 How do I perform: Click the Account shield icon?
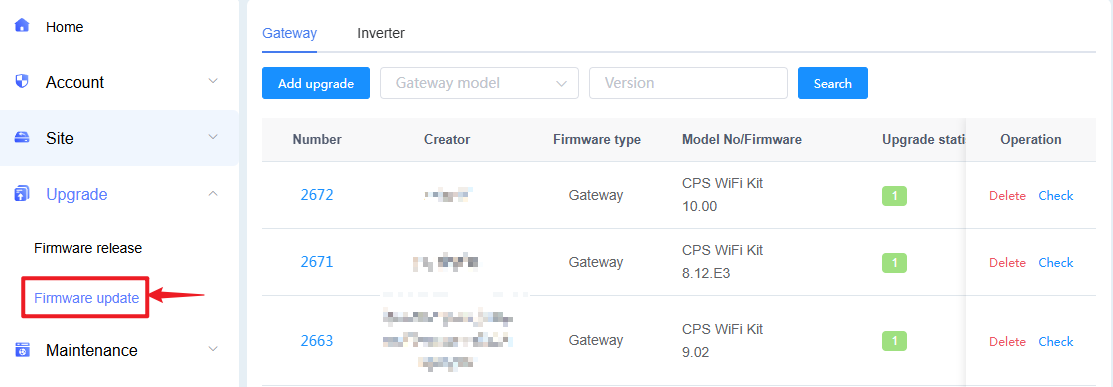point(22,81)
